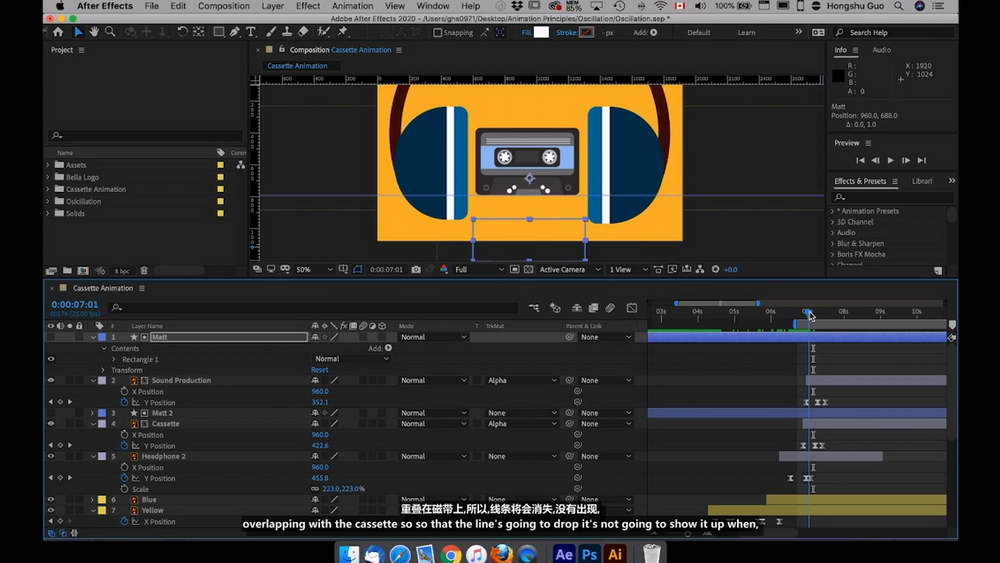Viewport: 1000px width, 563px height.
Task: Switch to the Audio panel tab
Action: pos(881,50)
